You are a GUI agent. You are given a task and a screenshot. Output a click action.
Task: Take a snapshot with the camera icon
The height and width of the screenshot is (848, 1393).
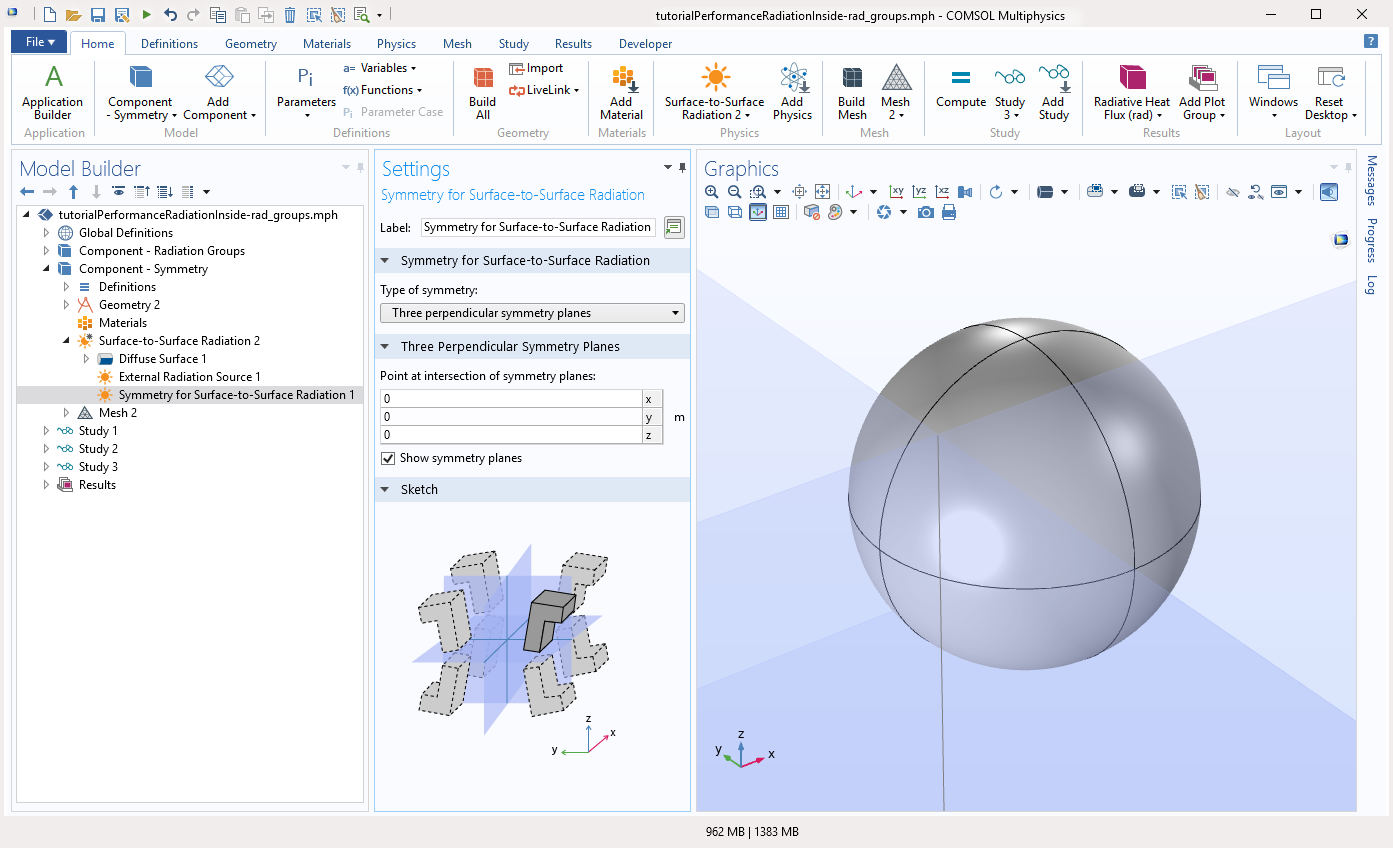pos(926,212)
